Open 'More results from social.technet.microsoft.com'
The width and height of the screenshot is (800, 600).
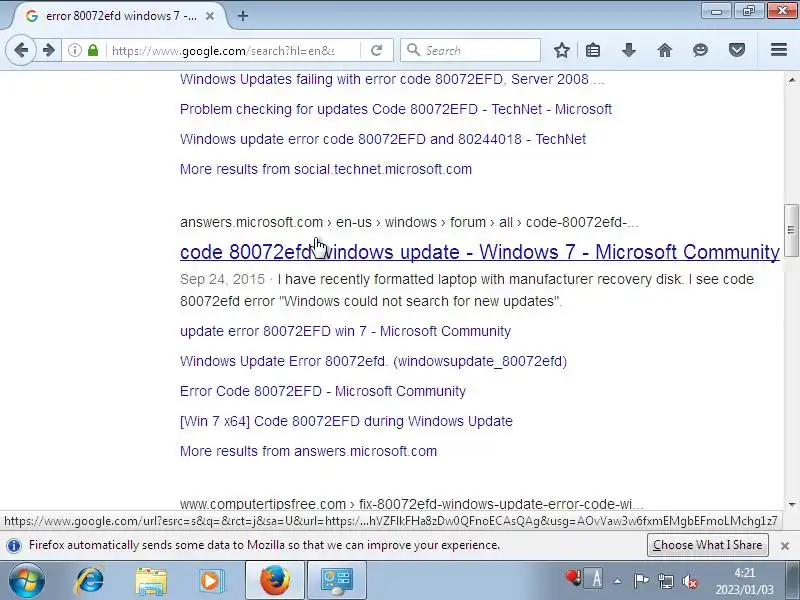(326, 169)
